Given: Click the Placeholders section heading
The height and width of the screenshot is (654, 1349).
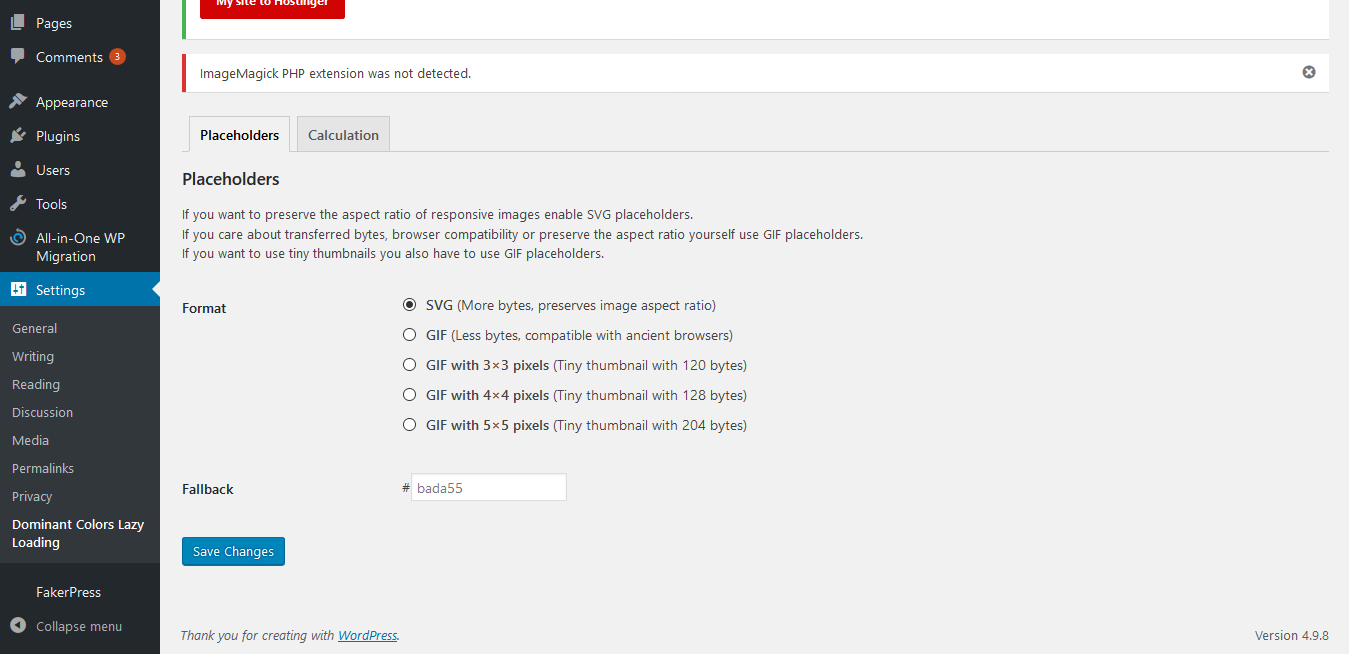Looking at the screenshot, I should click(x=231, y=179).
